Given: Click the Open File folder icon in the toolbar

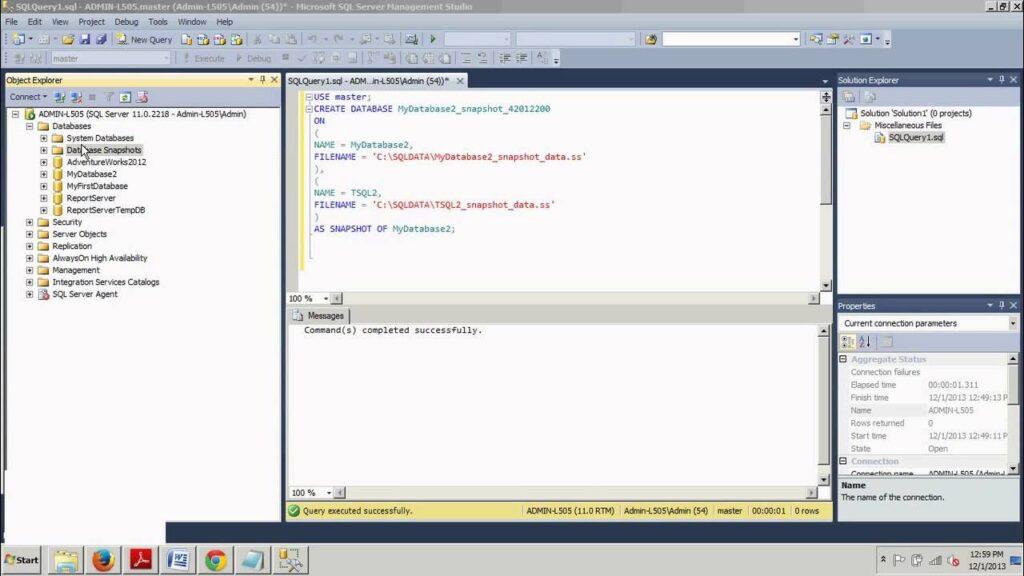Looking at the screenshot, I should pyautogui.click(x=68, y=39).
